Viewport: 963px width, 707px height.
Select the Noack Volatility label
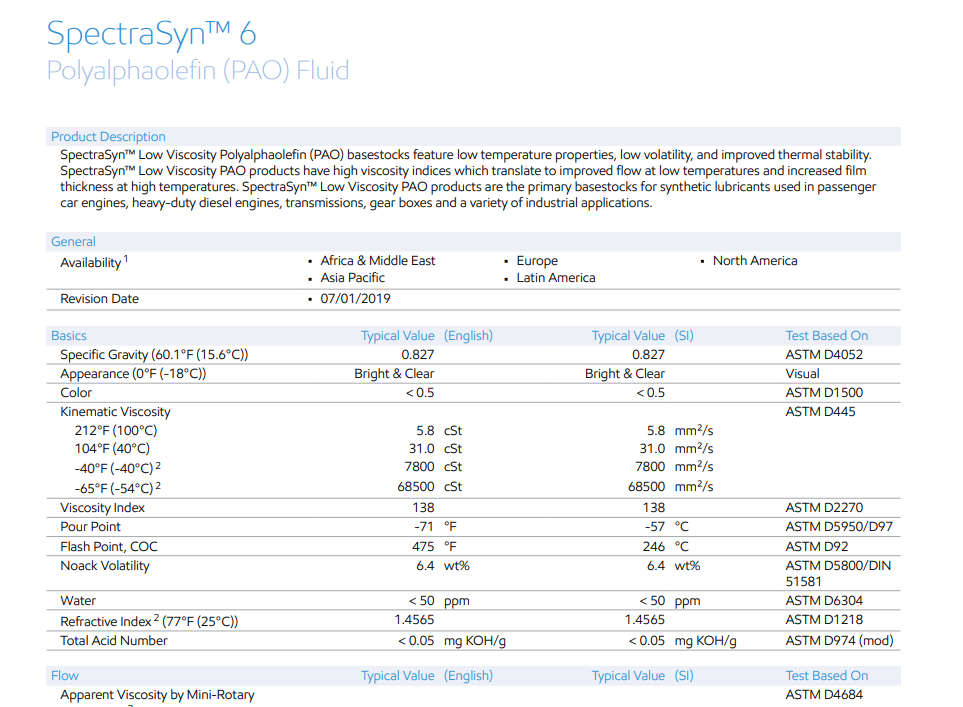coord(105,566)
